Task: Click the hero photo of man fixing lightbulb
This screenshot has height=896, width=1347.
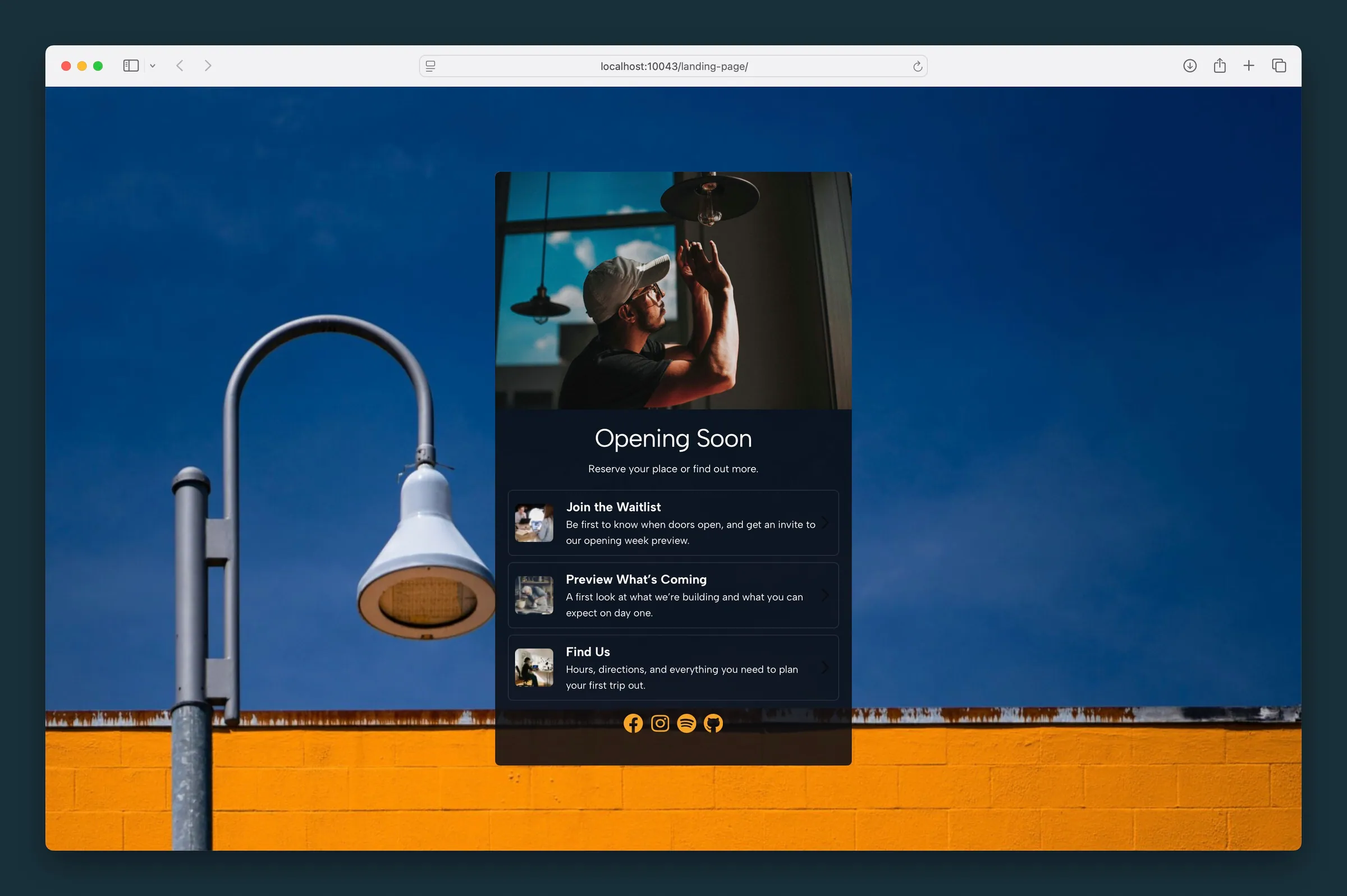Action: tap(673, 291)
